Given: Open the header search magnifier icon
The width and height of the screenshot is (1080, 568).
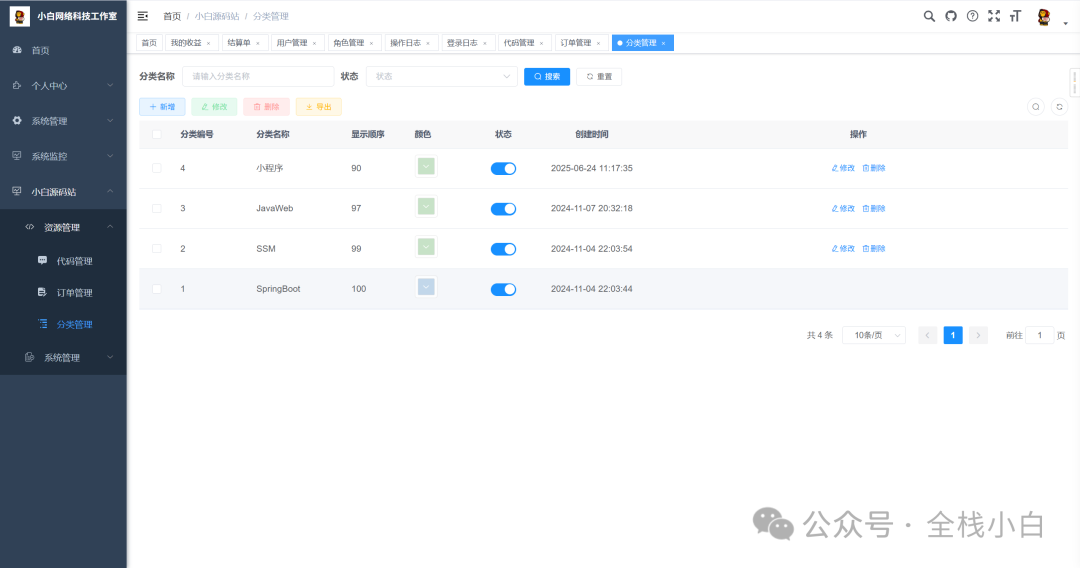Looking at the screenshot, I should pyautogui.click(x=929, y=16).
